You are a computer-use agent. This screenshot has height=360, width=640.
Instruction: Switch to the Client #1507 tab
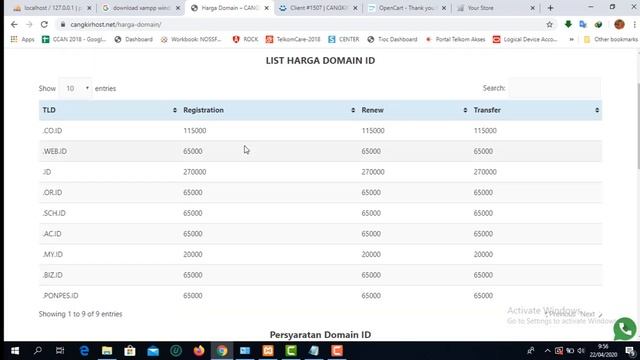tap(318, 8)
